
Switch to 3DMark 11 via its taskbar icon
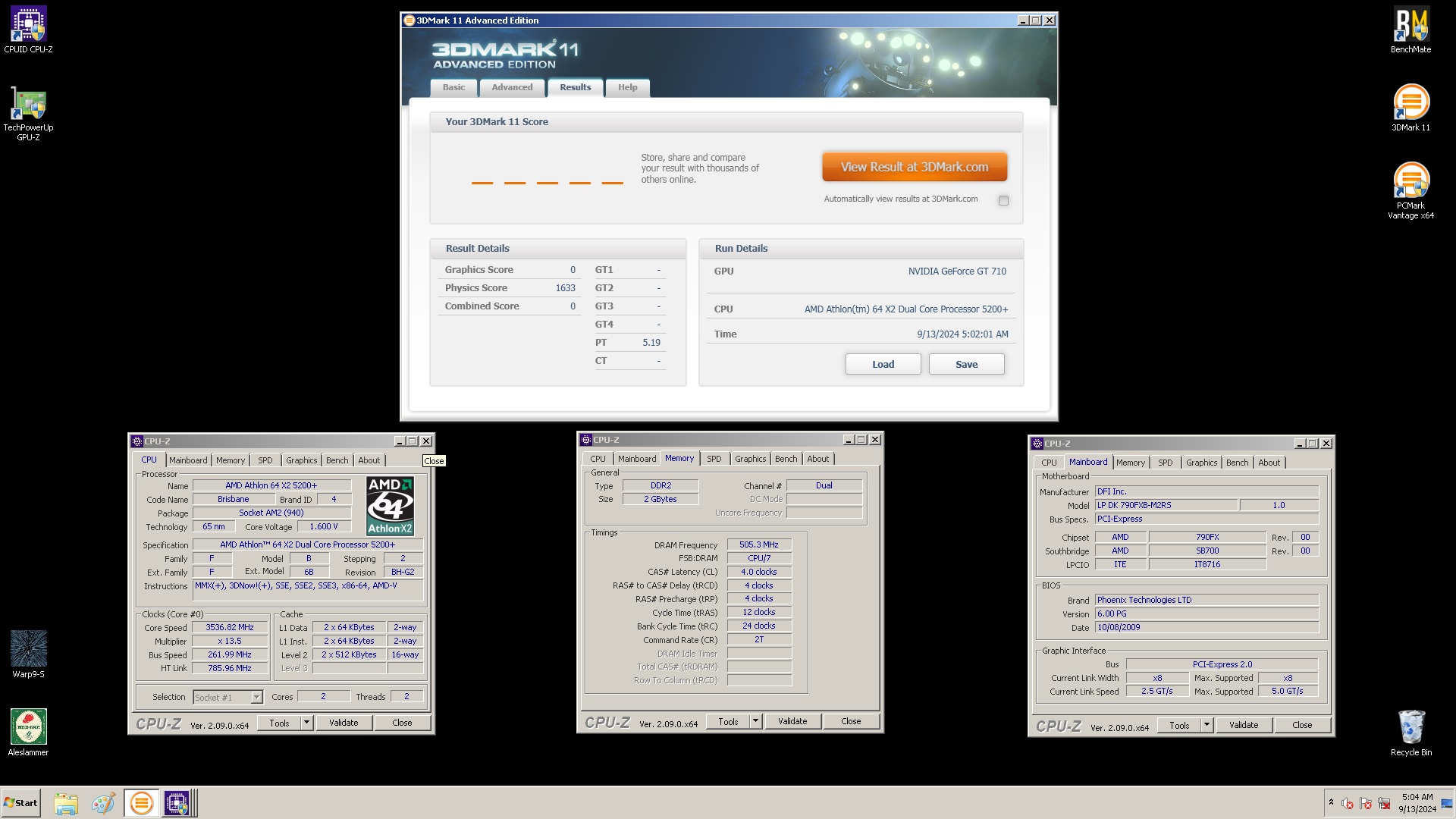click(141, 803)
